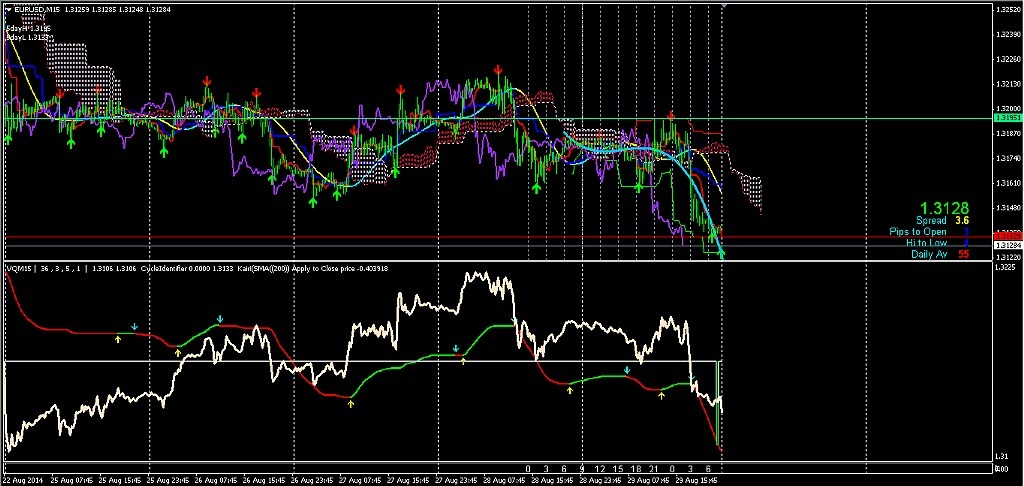Click the 28 Aug 15:45 time label

[552, 480]
